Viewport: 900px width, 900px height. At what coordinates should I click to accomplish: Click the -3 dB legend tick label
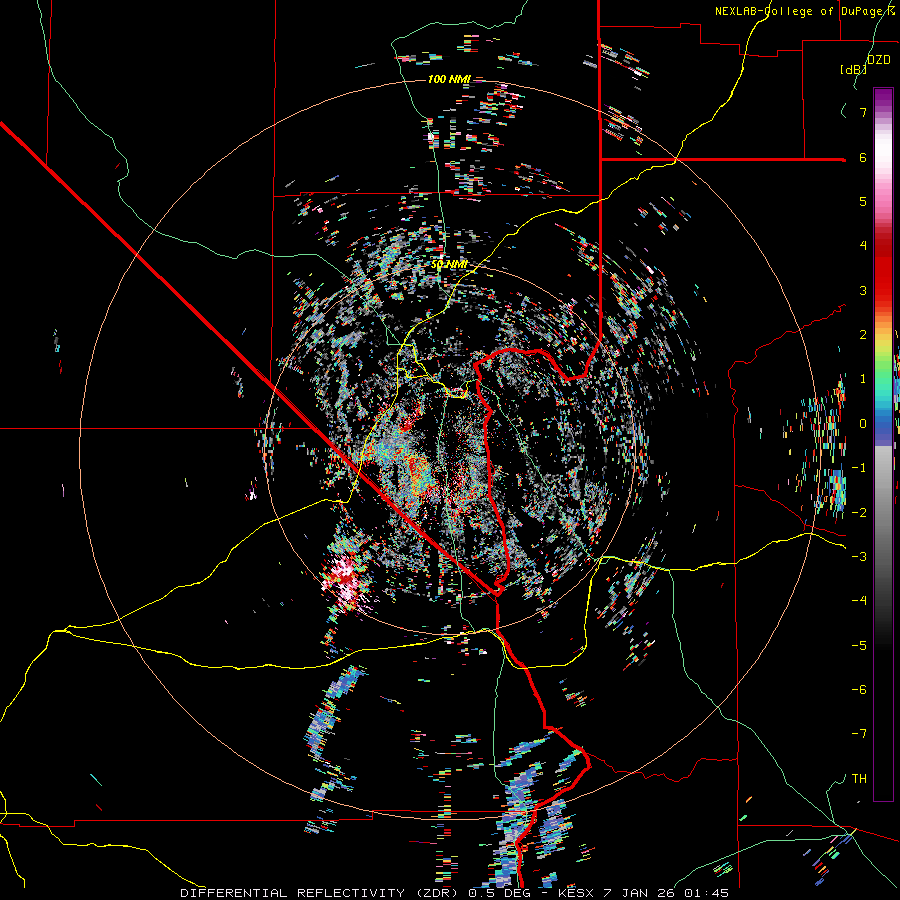tap(859, 557)
